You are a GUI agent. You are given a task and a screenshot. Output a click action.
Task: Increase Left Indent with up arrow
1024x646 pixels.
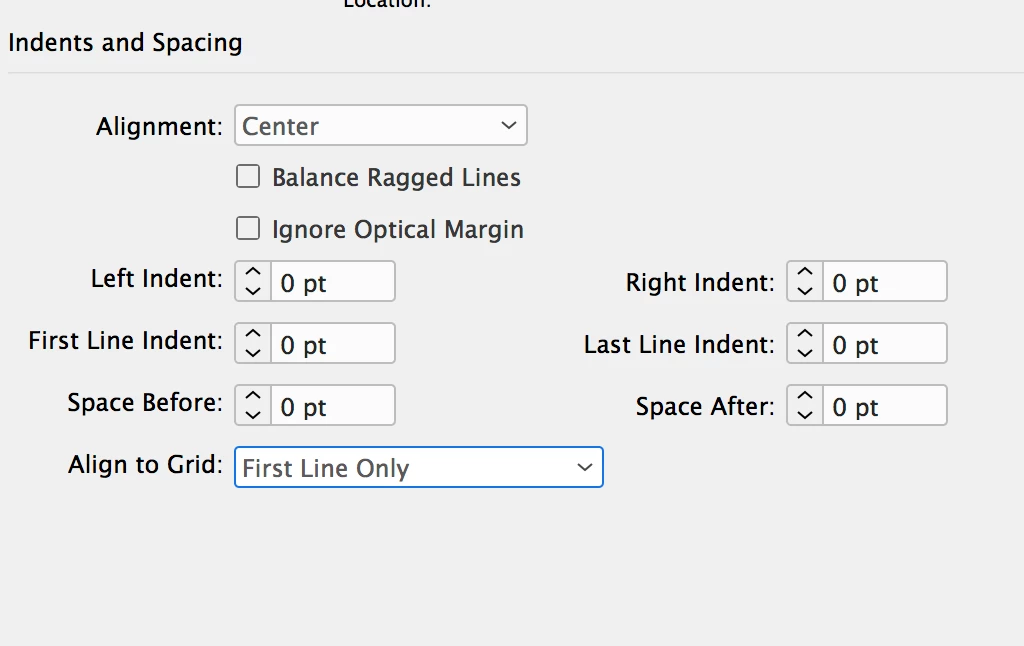(253, 273)
